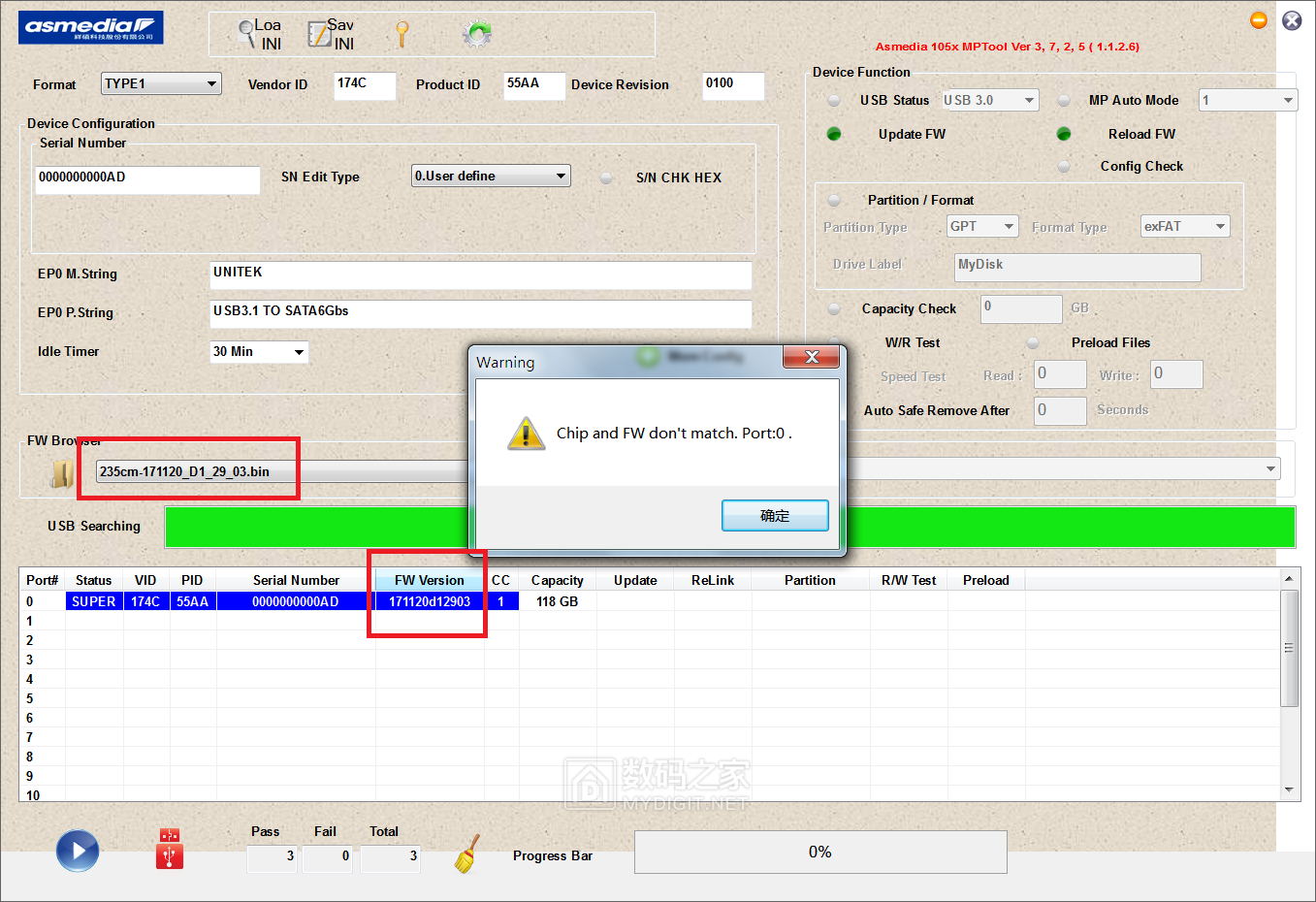Enable the Config Check option
1316x902 pixels.
[x=1064, y=166]
